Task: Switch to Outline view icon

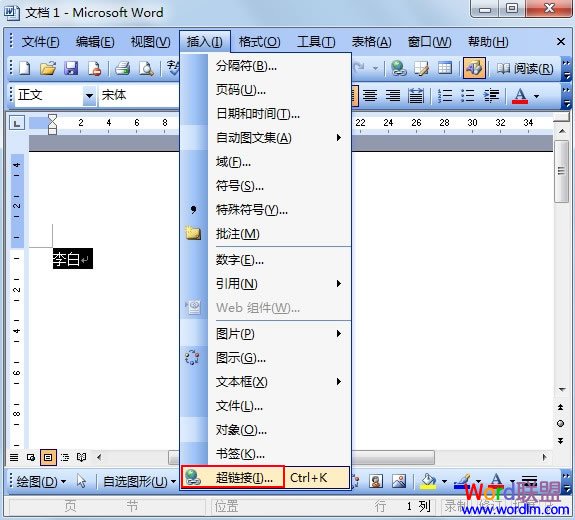Action: (65, 457)
